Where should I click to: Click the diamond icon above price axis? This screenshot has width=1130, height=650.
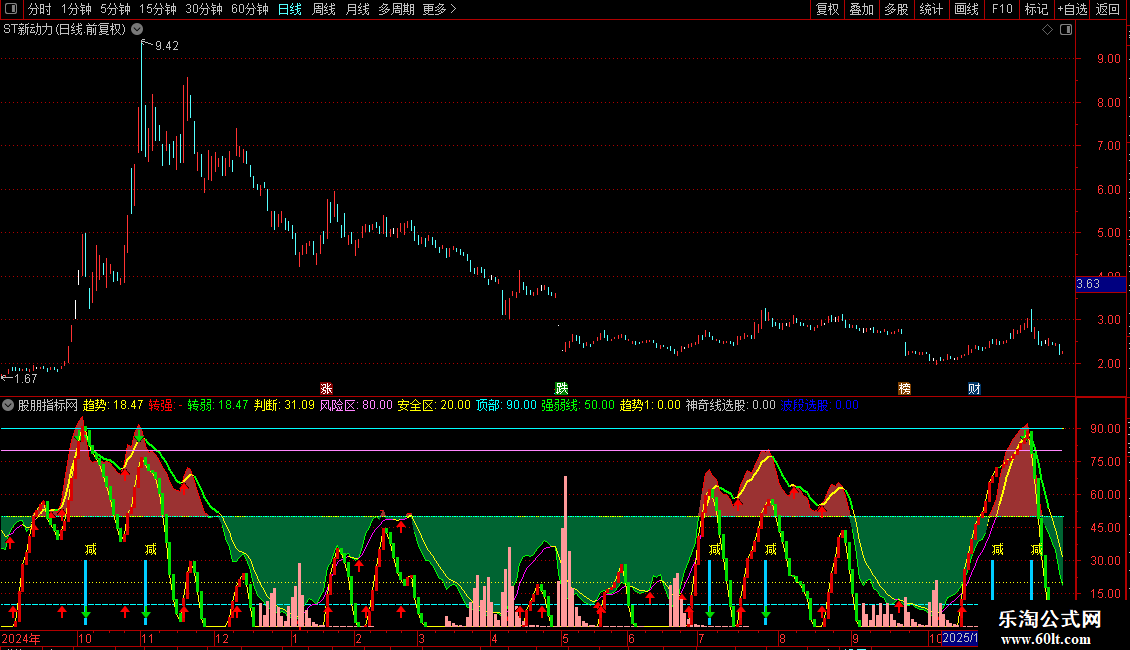(x=1048, y=30)
